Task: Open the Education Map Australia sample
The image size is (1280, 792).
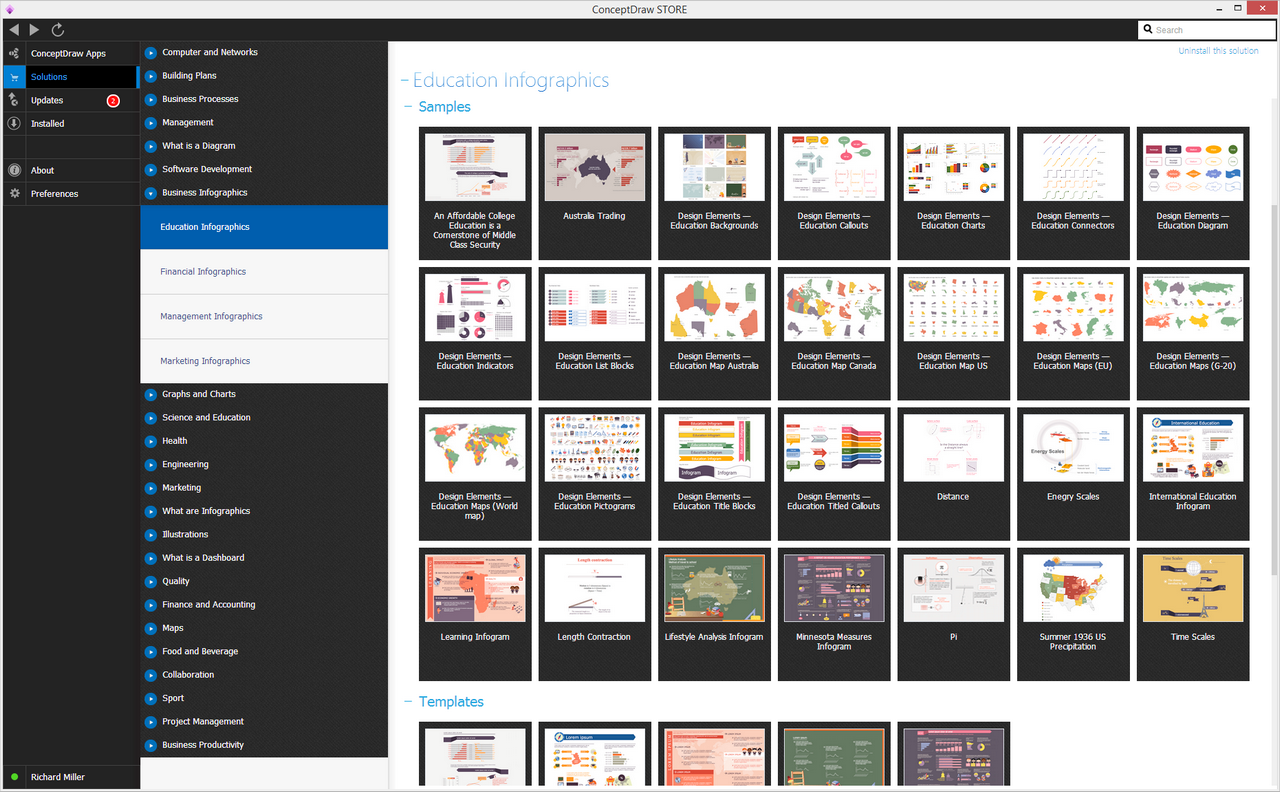Action: pos(714,334)
